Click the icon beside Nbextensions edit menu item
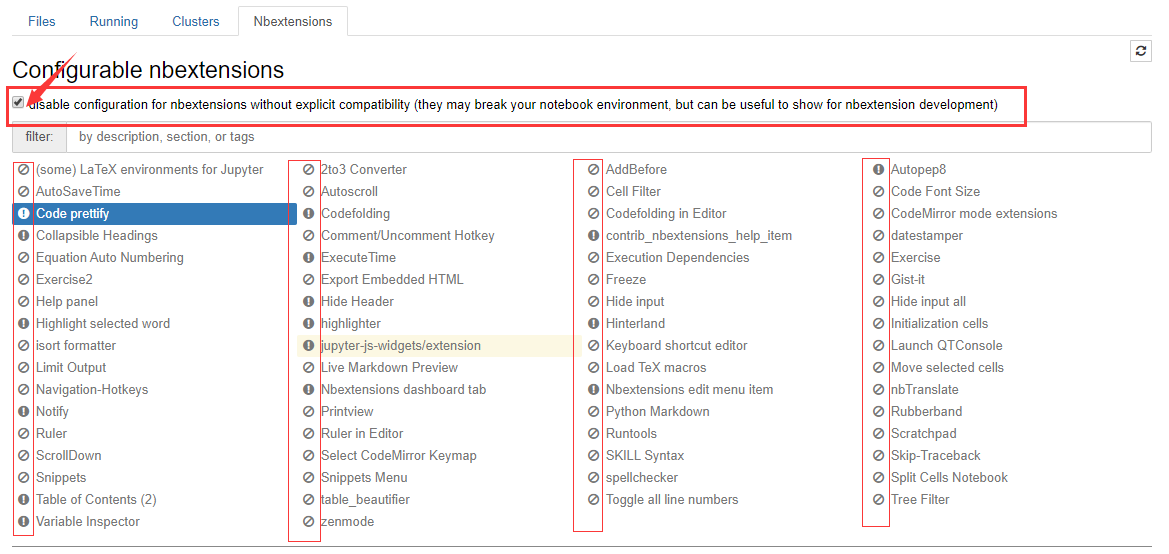1169x554 pixels. point(593,390)
